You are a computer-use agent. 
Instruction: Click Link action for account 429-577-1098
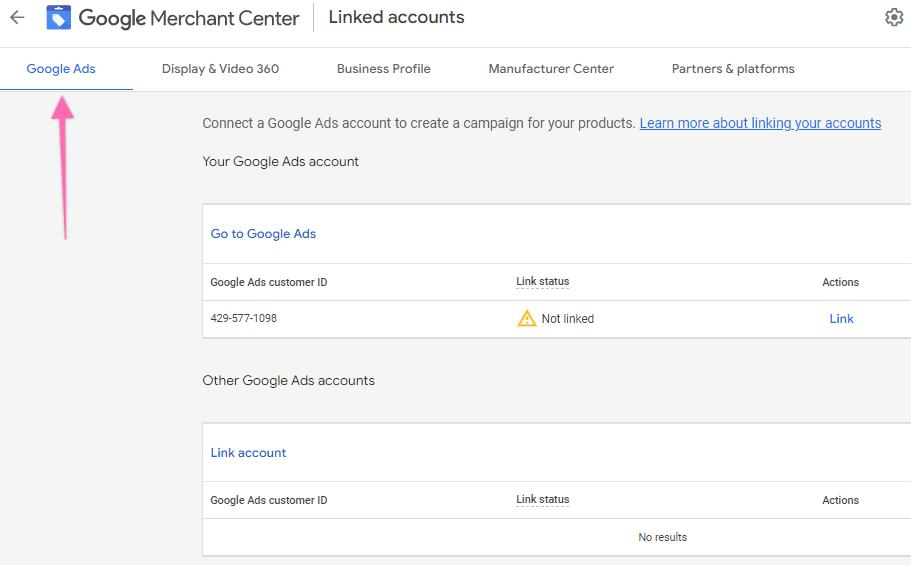(x=841, y=319)
